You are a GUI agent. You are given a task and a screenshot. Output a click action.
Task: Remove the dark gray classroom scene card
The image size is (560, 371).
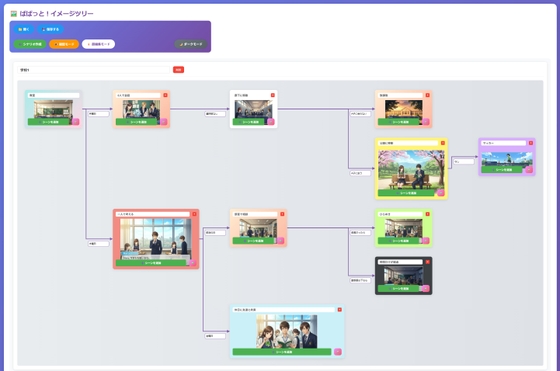coord(428,262)
